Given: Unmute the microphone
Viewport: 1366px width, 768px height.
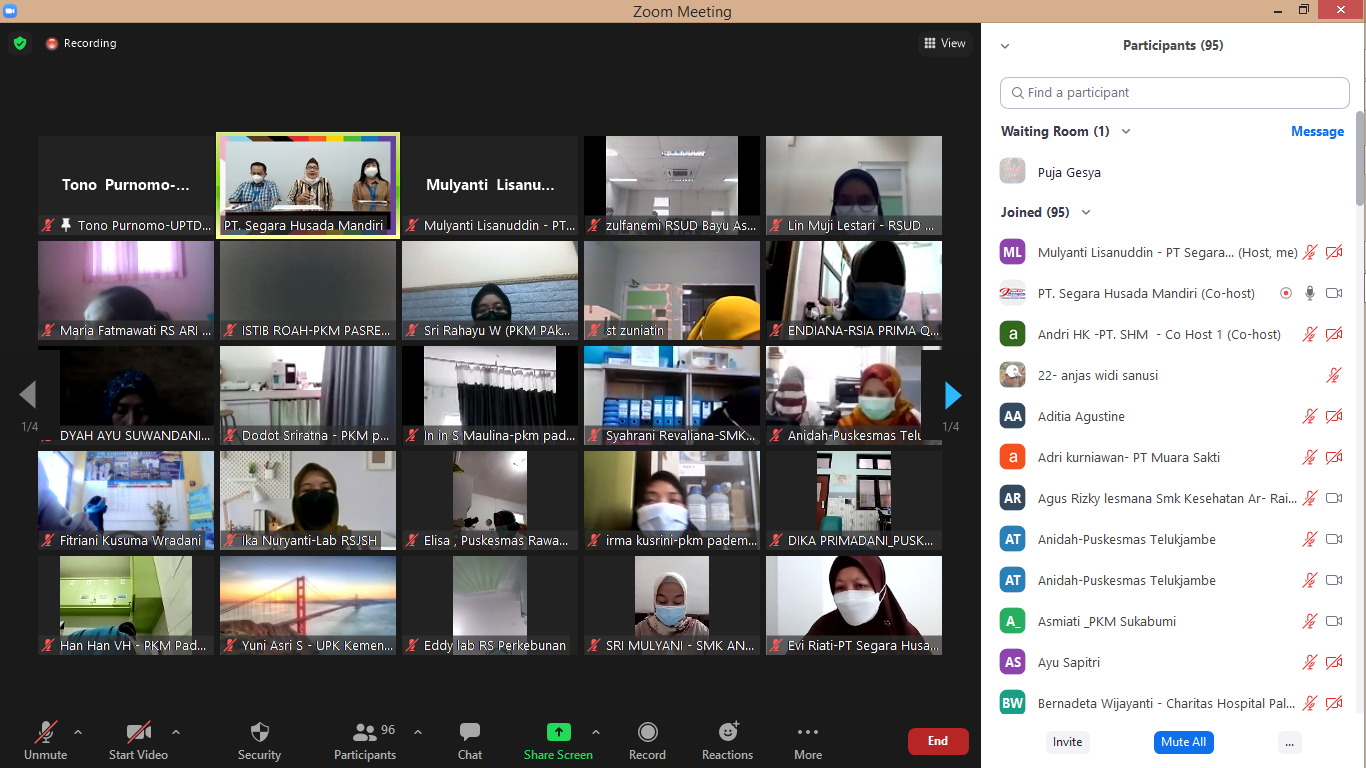Looking at the screenshot, I should click(x=45, y=740).
